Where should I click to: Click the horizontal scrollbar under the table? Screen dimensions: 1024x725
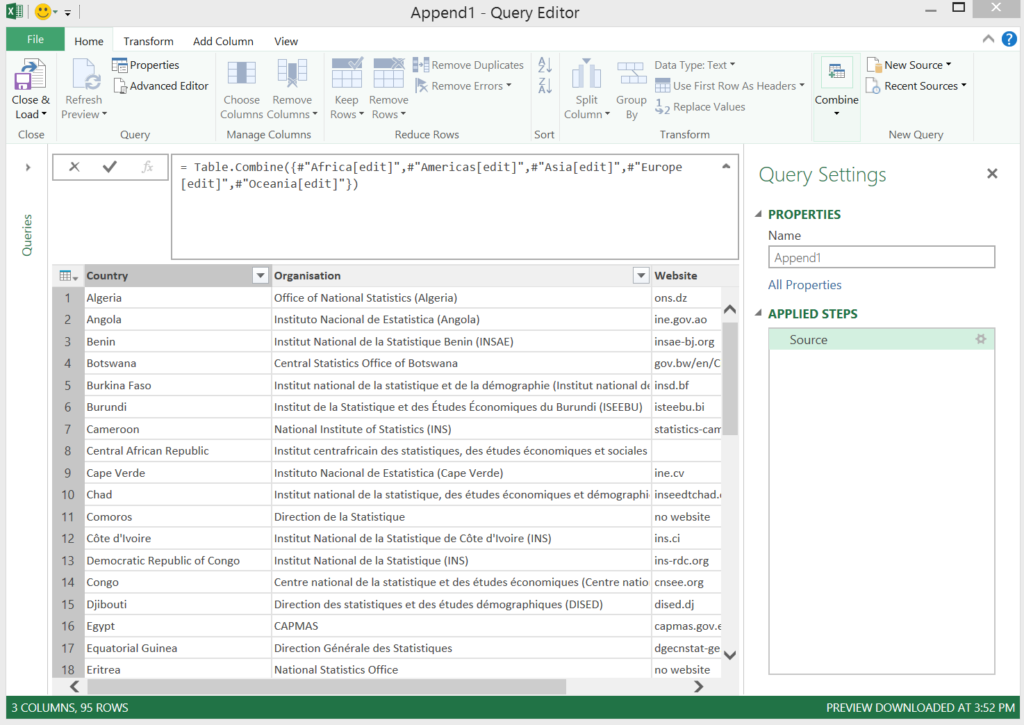click(326, 687)
